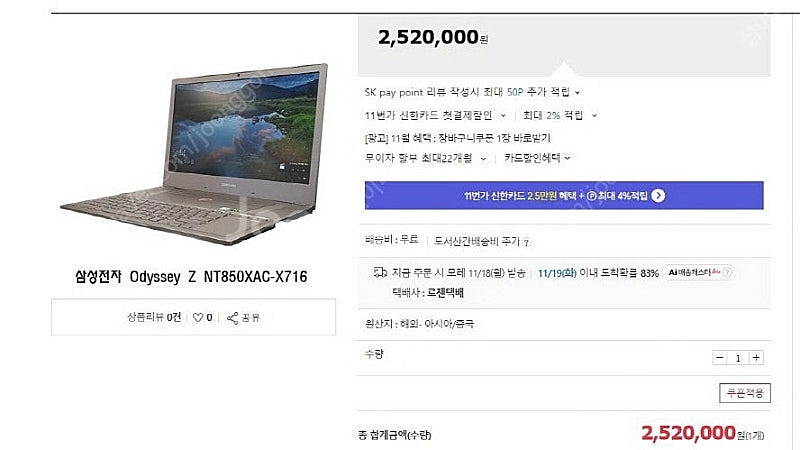
Task: Click the delivery truck icon
Action: coord(380,272)
